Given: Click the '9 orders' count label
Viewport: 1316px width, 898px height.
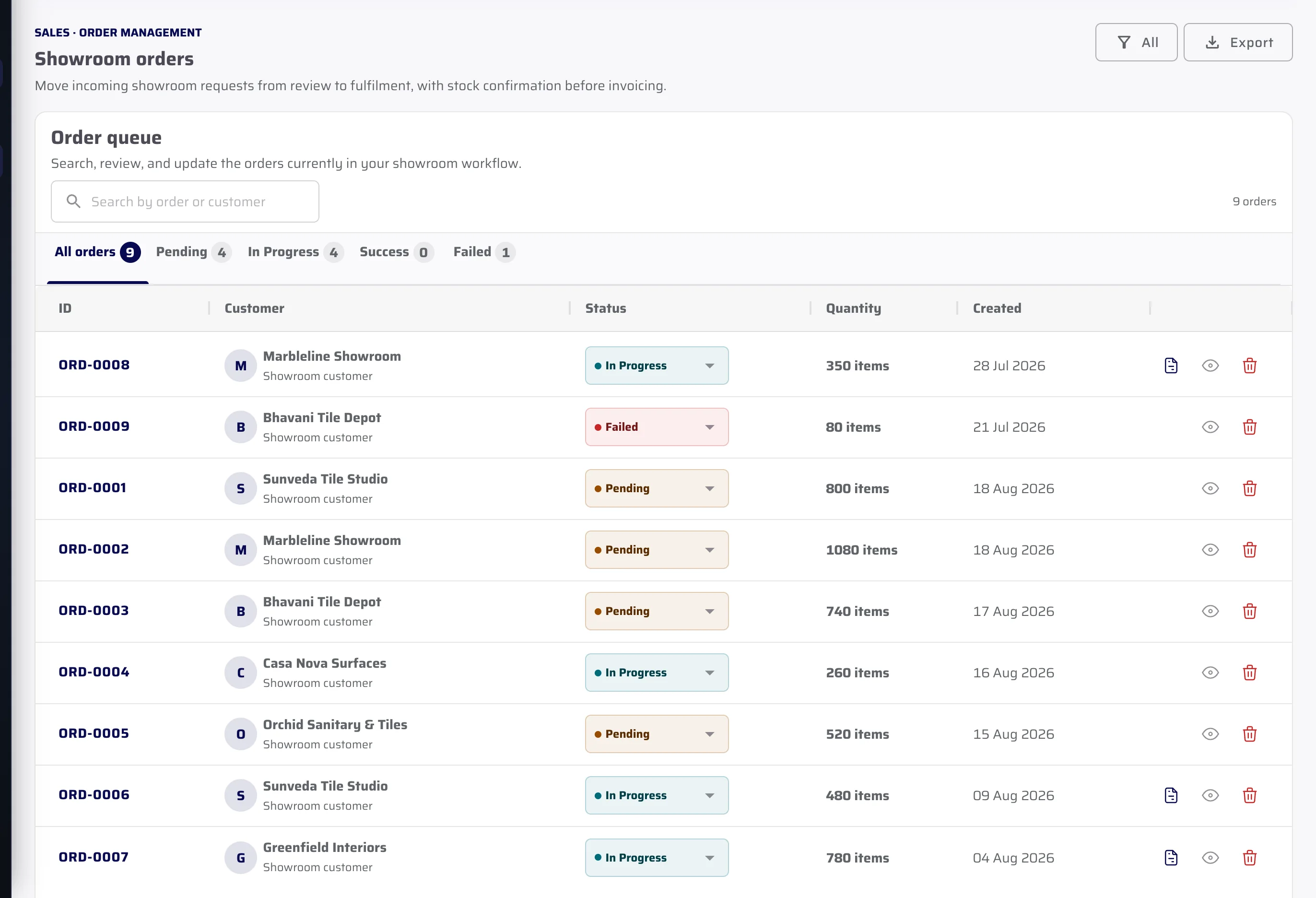Looking at the screenshot, I should [x=1254, y=201].
